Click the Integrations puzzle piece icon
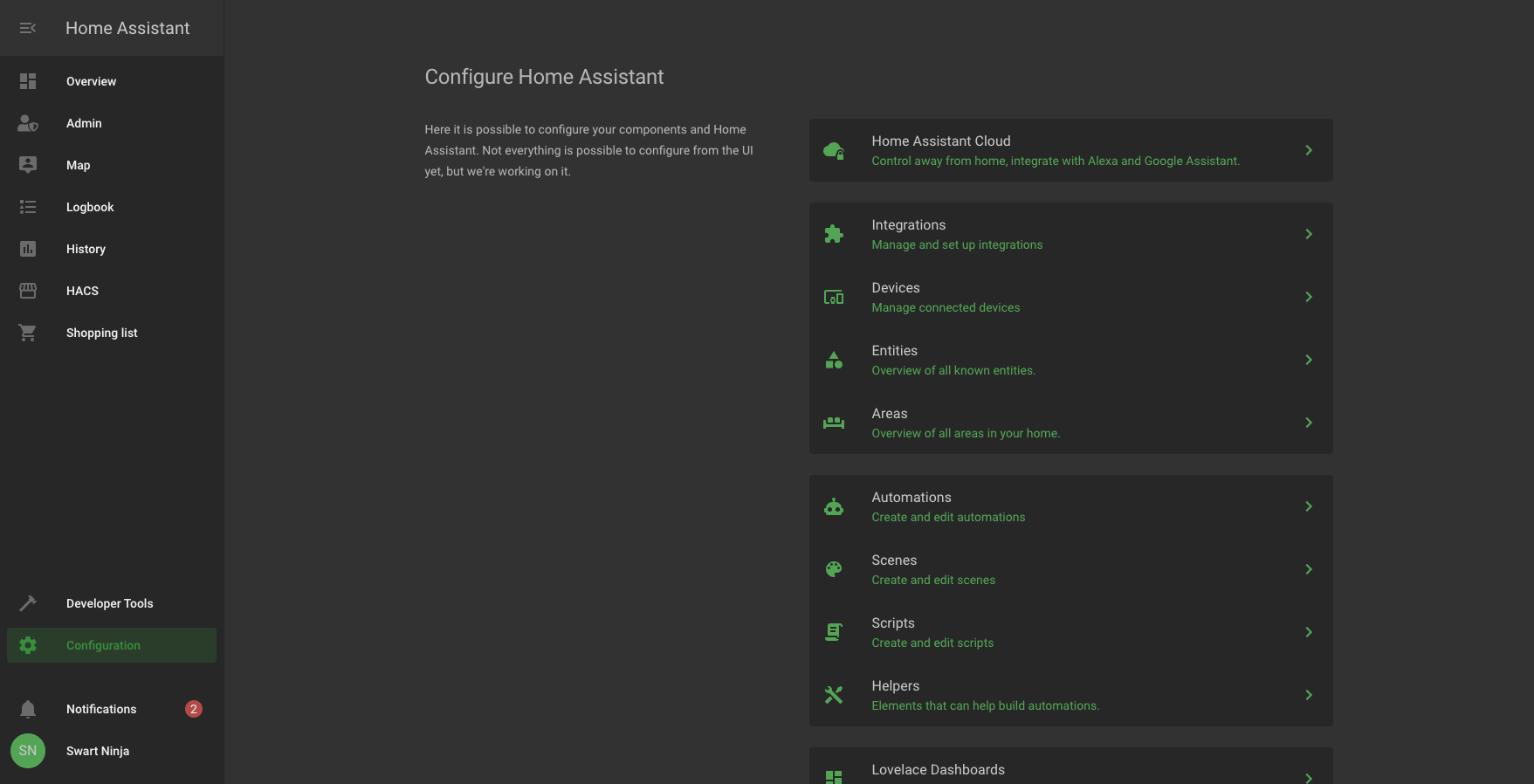Viewport: 1534px width, 784px height. point(834,234)
